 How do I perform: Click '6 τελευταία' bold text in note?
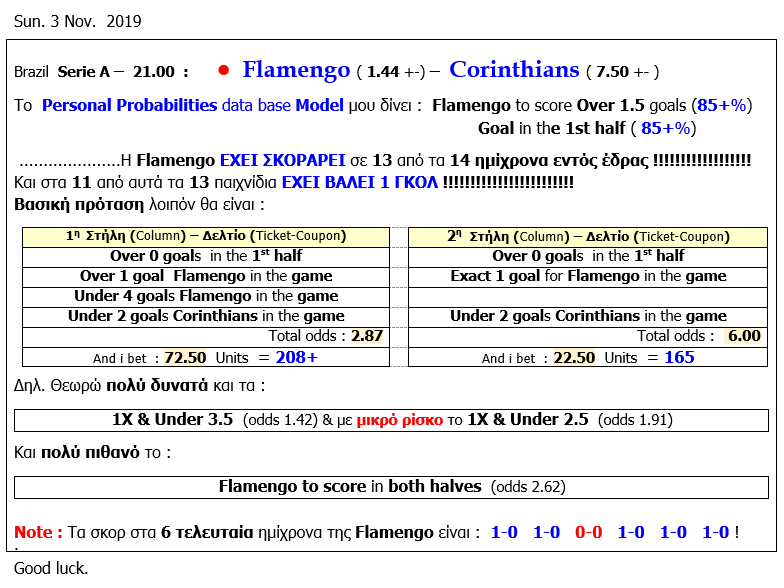207,532
